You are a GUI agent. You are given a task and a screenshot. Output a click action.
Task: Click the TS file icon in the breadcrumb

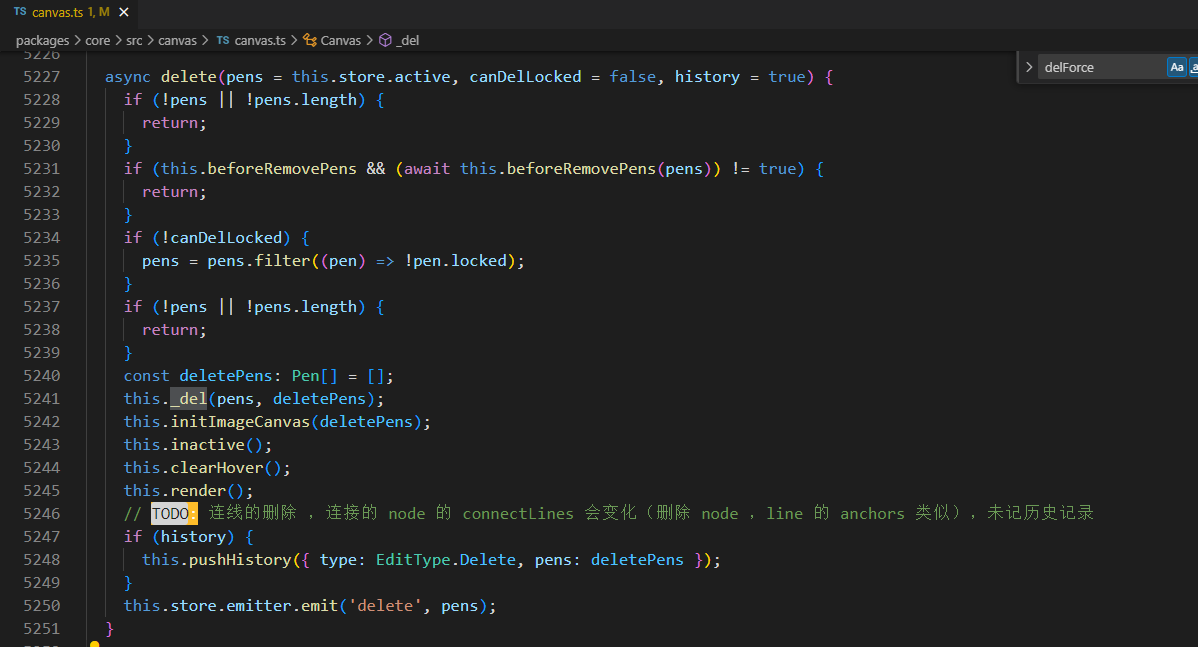[x=222, y=40]
